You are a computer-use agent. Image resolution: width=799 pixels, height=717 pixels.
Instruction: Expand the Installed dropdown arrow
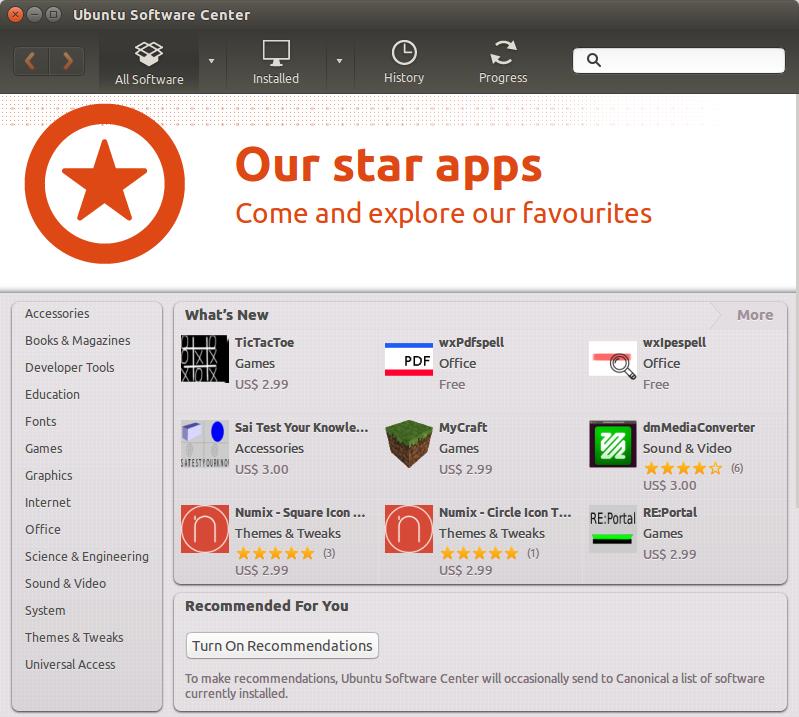click(339, 61)
